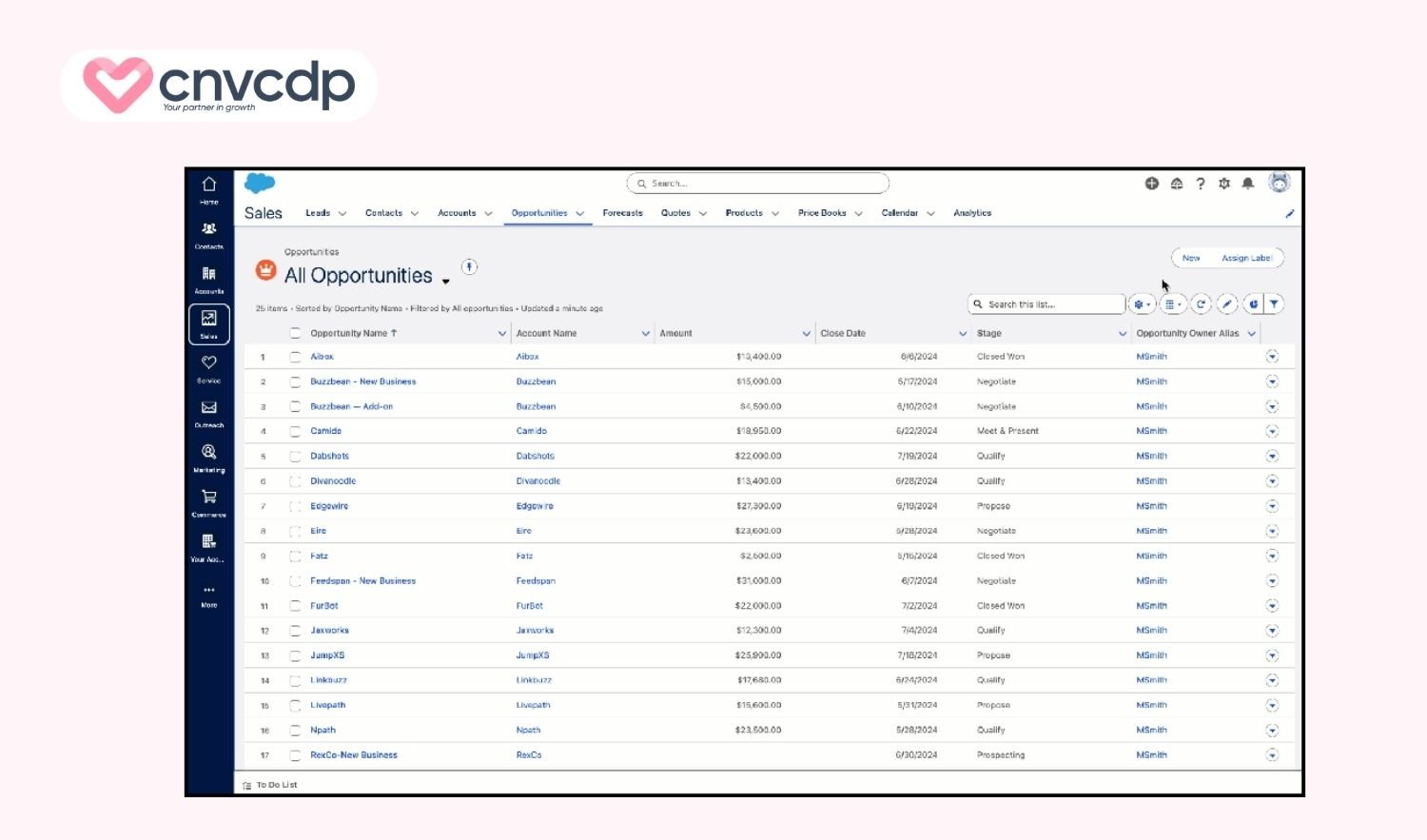Open Account Name column menu chevron

click(646, 333)
